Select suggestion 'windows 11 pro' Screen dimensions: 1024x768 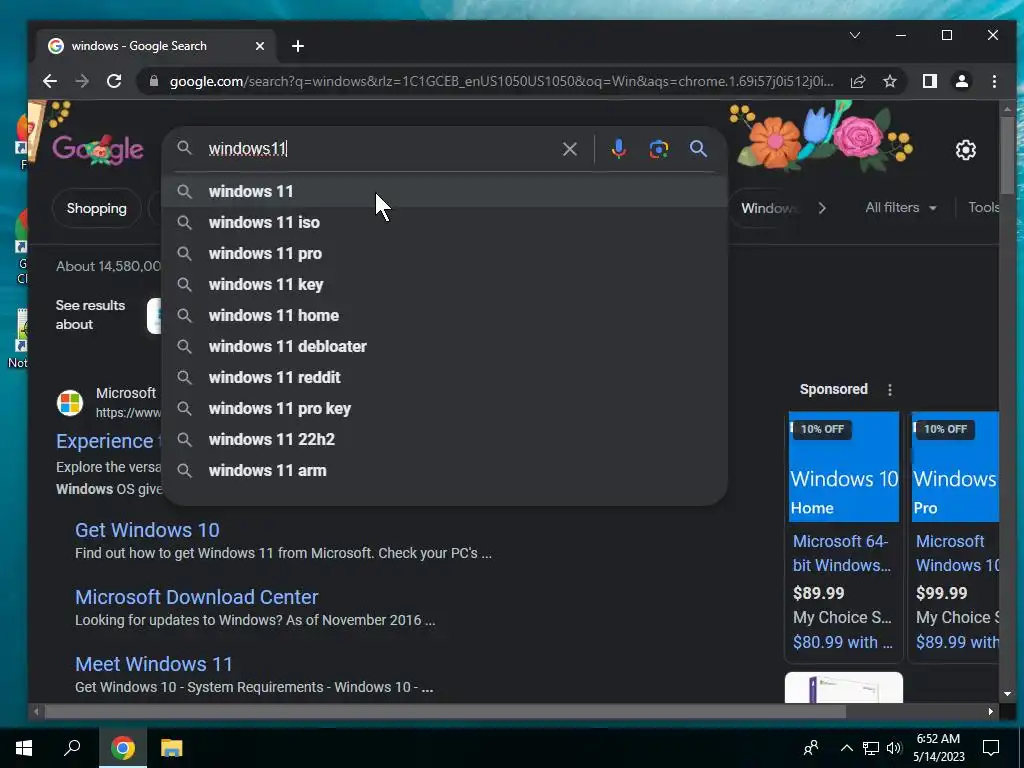click(444, 253)
